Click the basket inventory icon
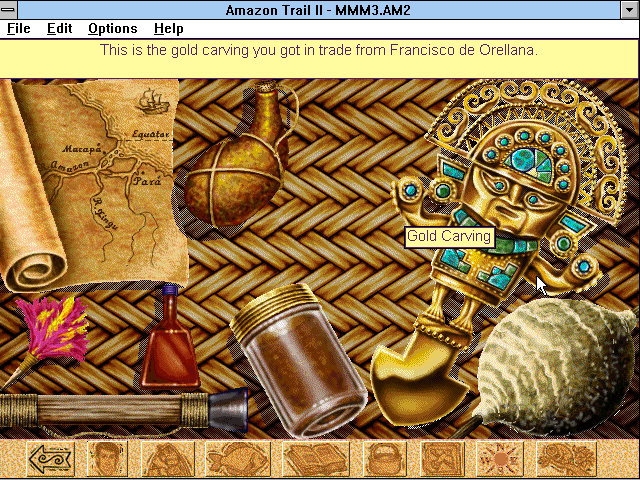This screenshot has width=640, height=480. [384, 459]
